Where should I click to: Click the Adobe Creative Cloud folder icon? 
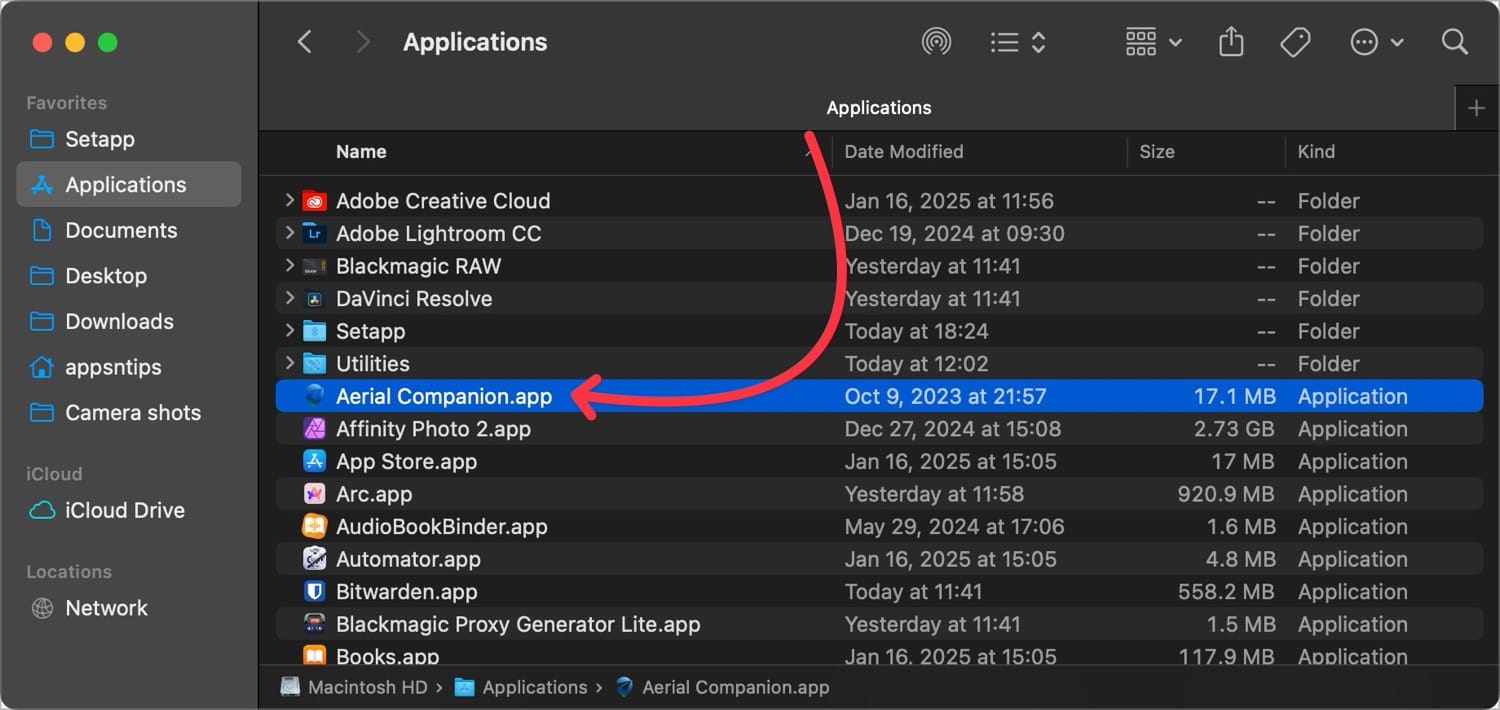click(x=315, y=201)
